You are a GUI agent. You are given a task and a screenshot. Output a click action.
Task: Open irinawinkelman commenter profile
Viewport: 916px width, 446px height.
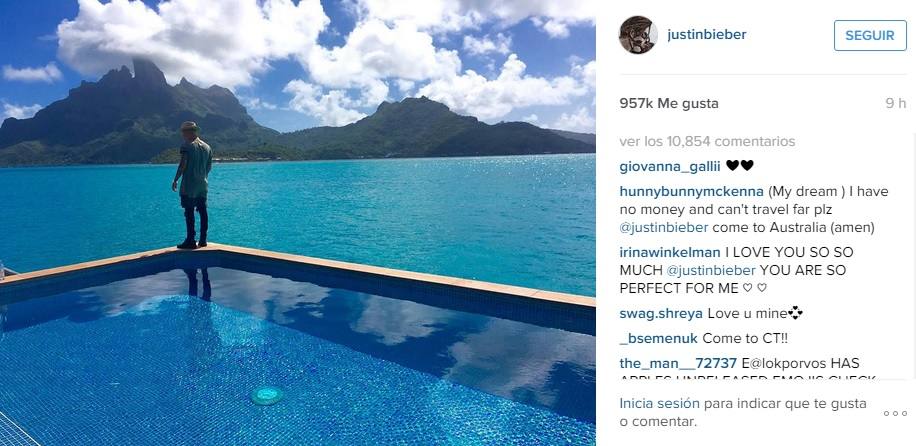pos(669,253)
